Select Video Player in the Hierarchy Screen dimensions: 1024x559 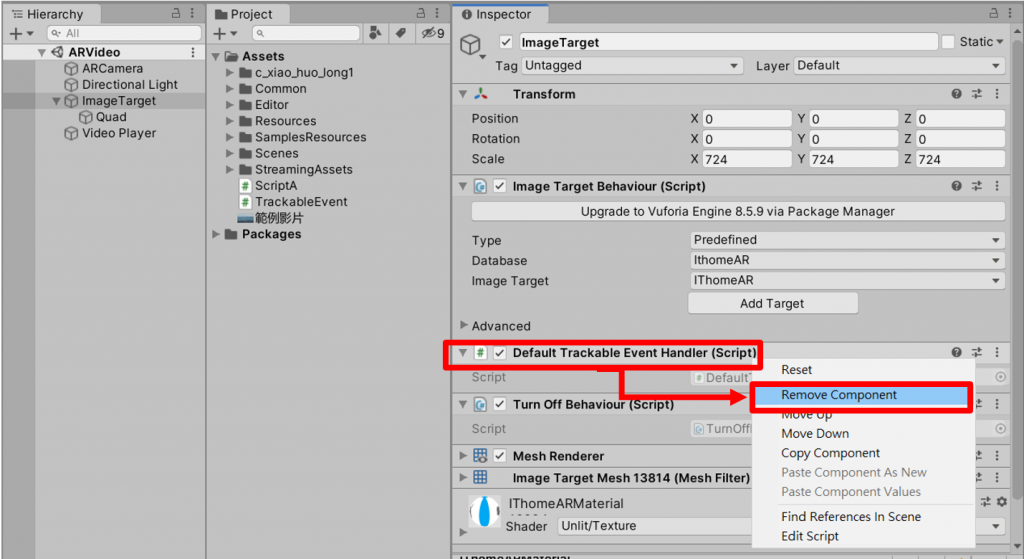click(x=119, y=133)
